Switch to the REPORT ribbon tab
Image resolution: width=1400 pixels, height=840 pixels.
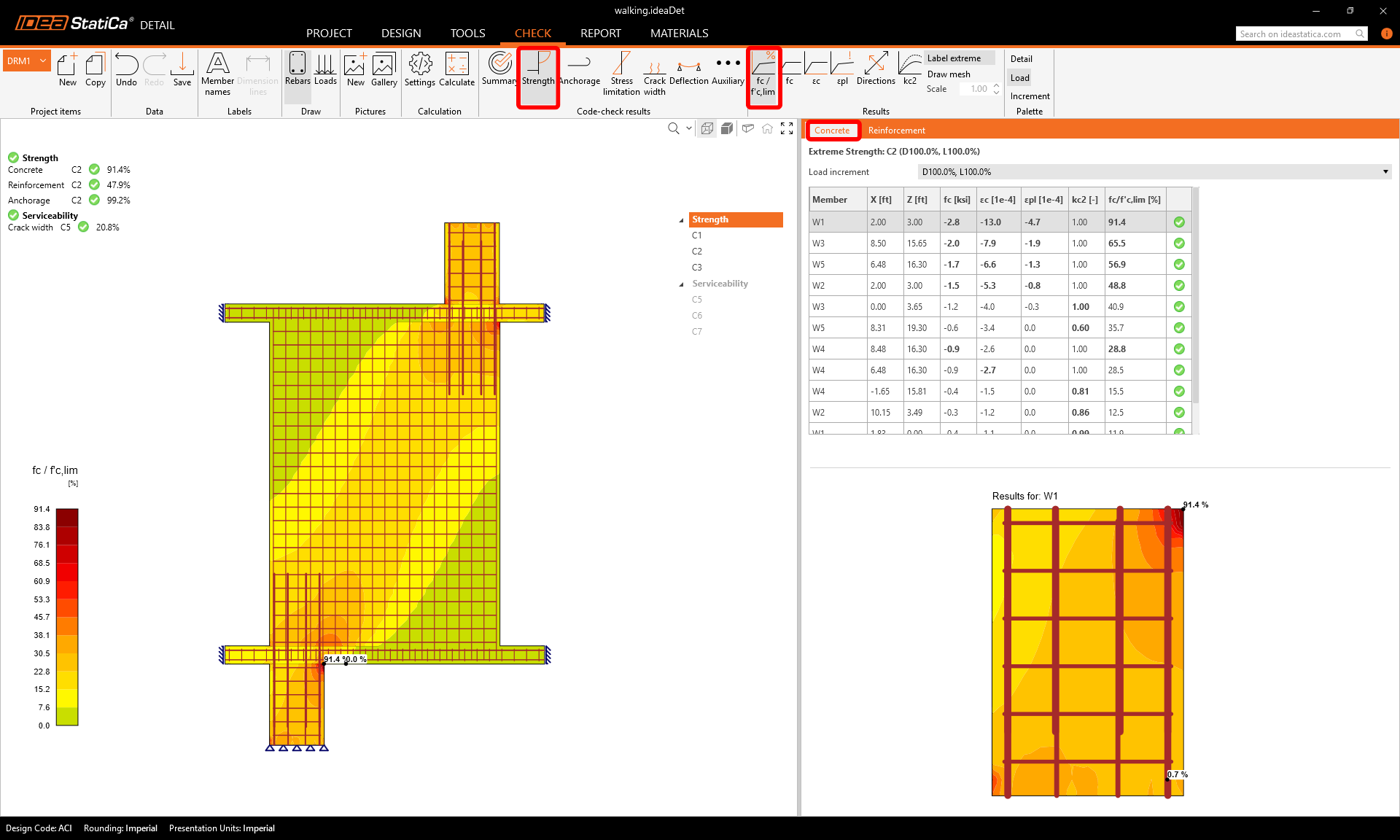(x=600, y=34)
